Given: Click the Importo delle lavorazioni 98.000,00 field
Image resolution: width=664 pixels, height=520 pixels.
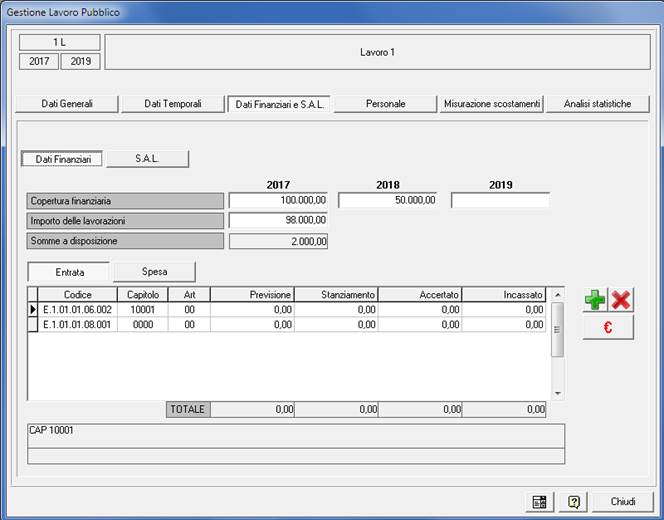Looking at the screenshot, I should click(x=278, y=220).
